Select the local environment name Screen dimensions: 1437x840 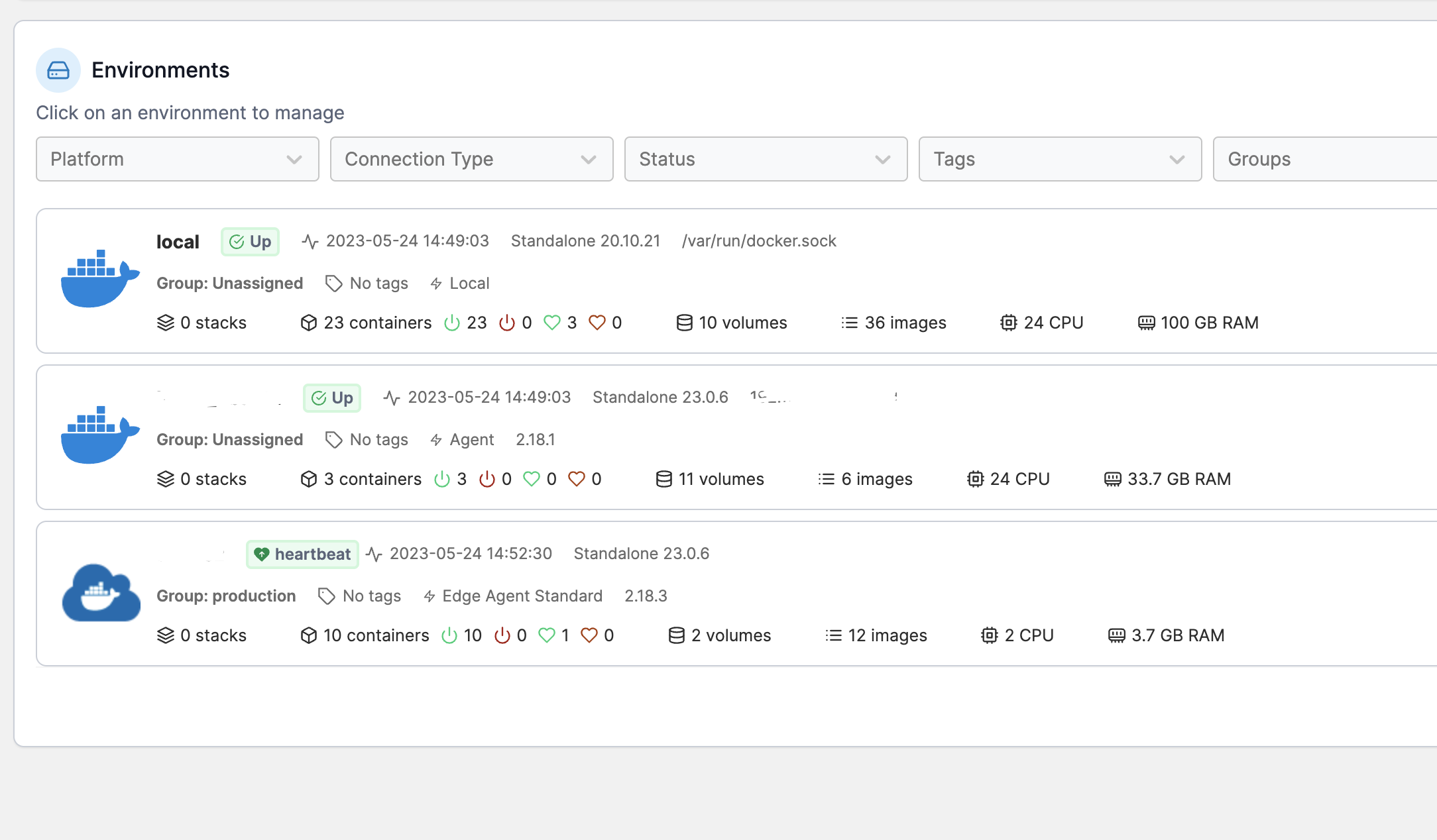click(x=178, y=241)
